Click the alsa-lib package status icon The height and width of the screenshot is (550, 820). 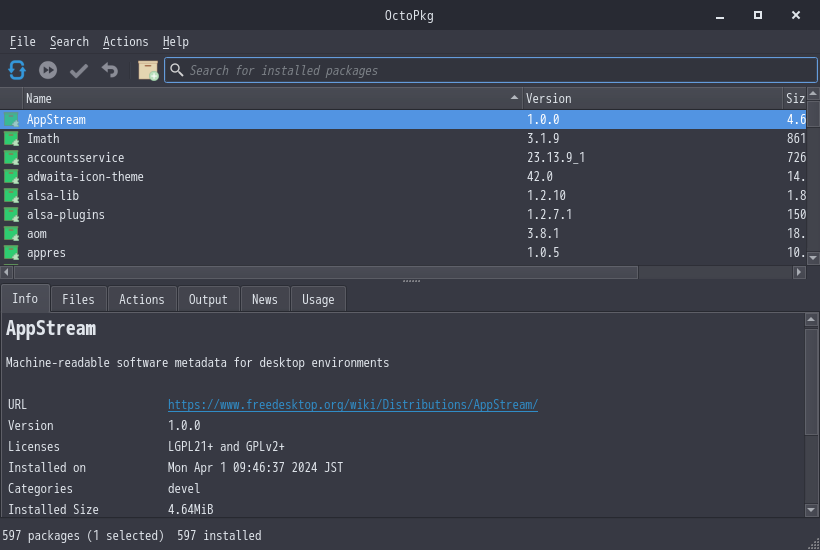12,196
